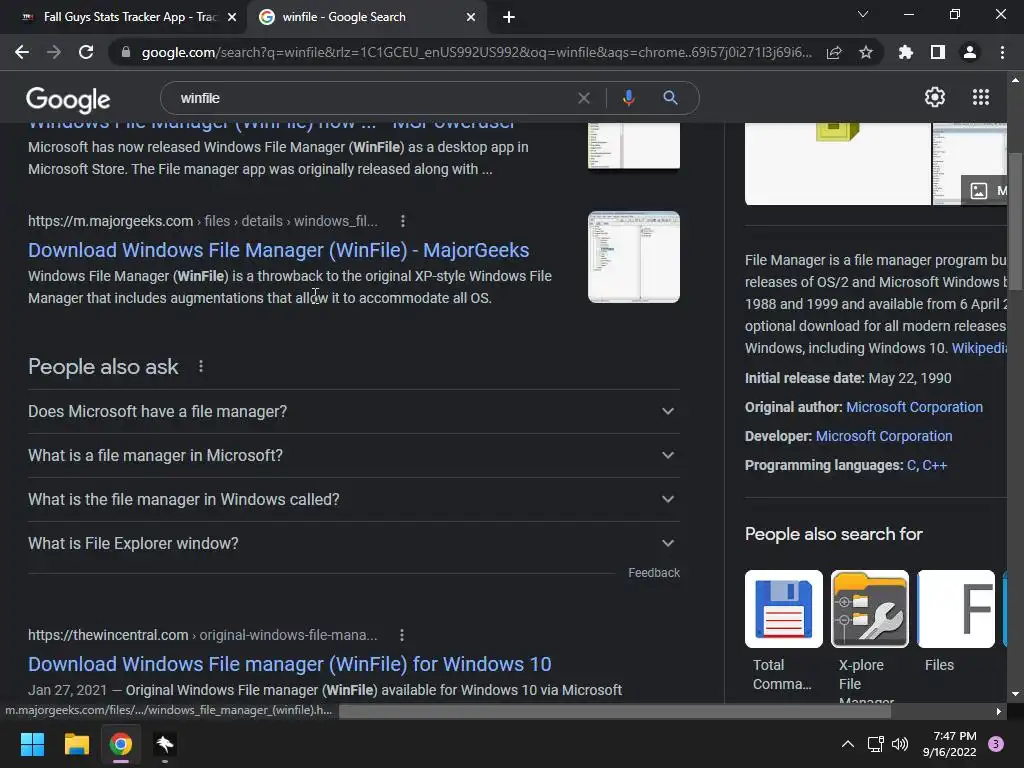Expand 'What is the file manager in Windows called?'
Viewport: 1024px width, 768px height.
point(354,499)
